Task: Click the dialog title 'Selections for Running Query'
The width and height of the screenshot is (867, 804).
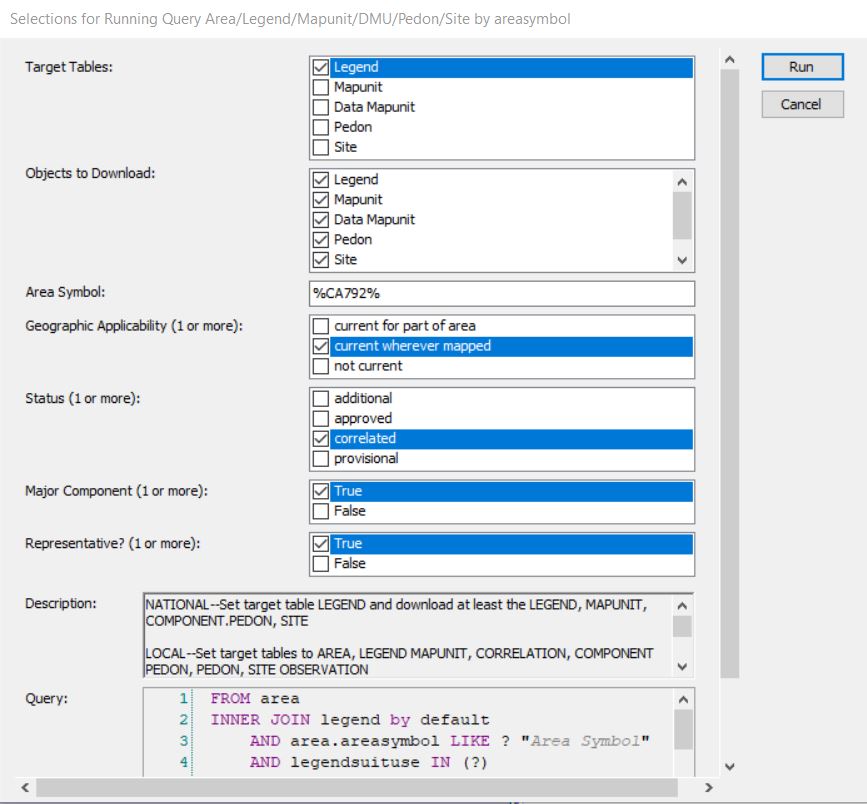Action: pyautogui.click(x=290, y=19)
